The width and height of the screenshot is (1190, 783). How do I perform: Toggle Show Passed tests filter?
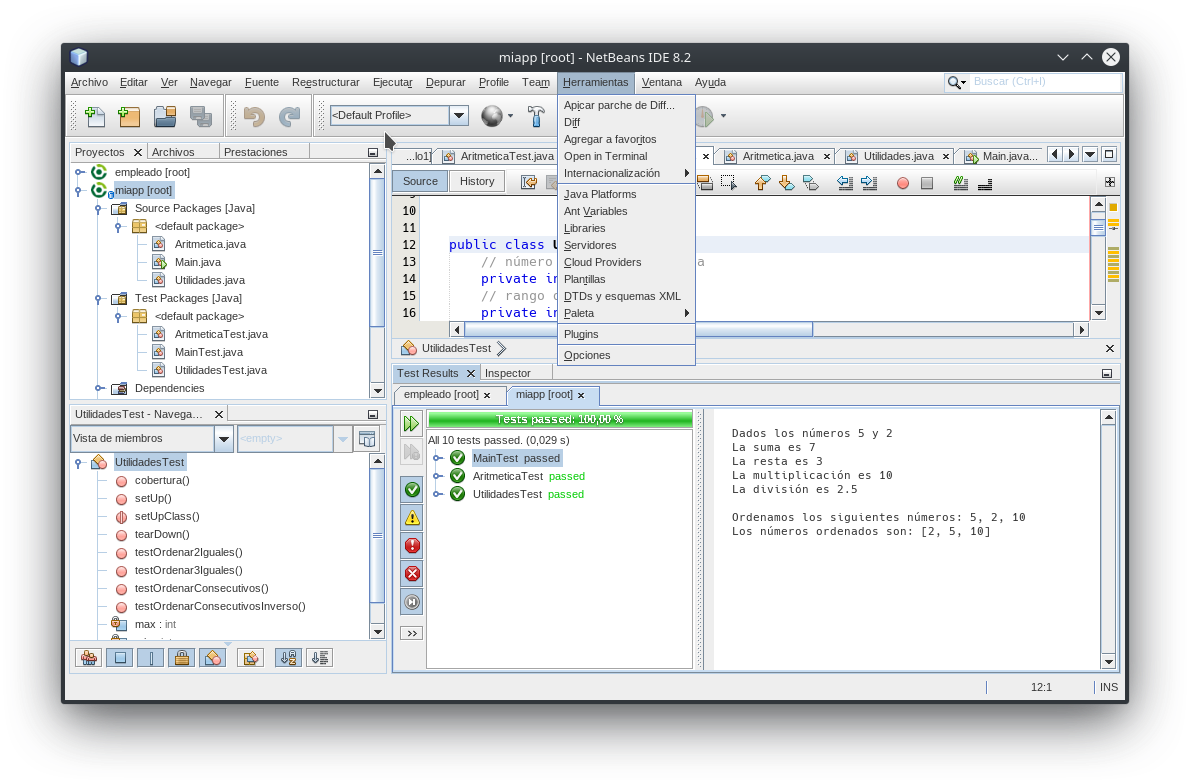(x=412, y=489)
